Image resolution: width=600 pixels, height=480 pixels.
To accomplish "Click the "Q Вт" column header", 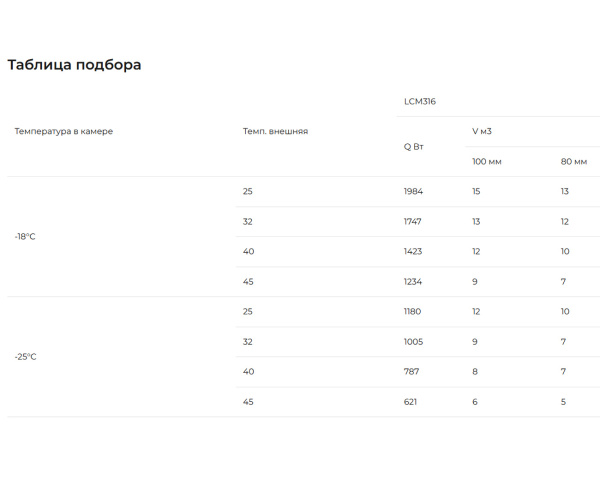I will (x=414, y=146).
